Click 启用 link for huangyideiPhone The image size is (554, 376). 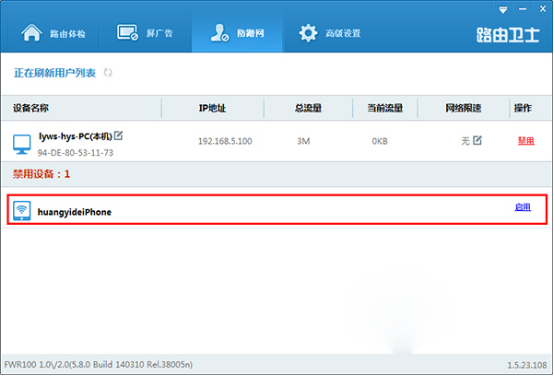click(x=523, y=207)
